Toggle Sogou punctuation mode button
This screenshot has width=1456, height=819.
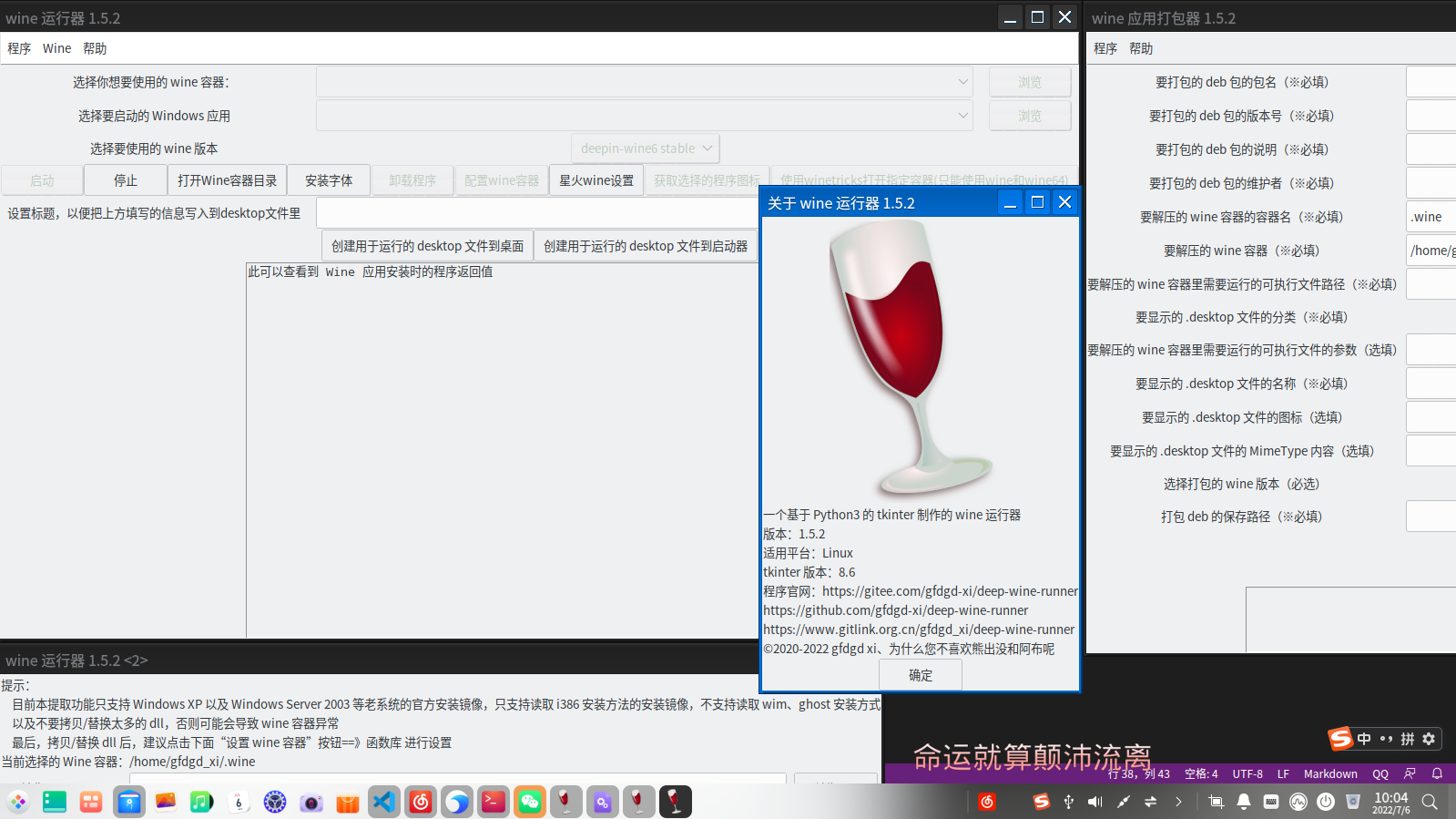pyautogui.click(x=1386, y=739)
